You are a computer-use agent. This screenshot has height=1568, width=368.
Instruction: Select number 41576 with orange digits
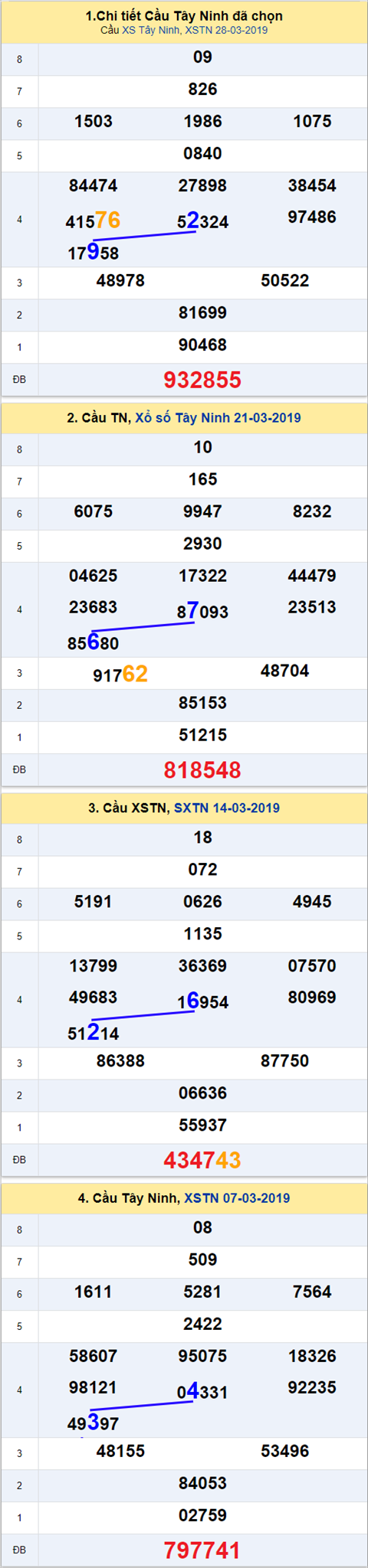click(x=93, y=221)
